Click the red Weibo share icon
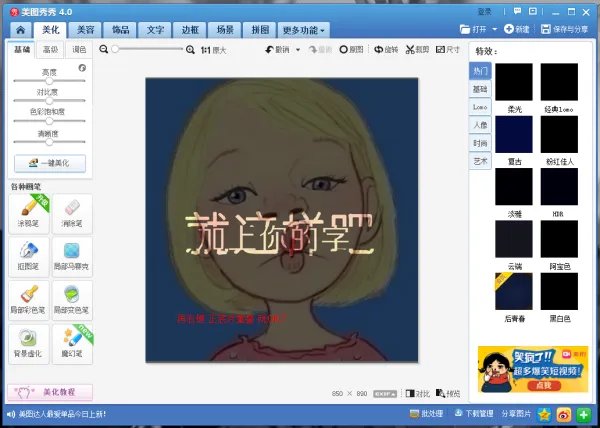 (x=564, y=414)
